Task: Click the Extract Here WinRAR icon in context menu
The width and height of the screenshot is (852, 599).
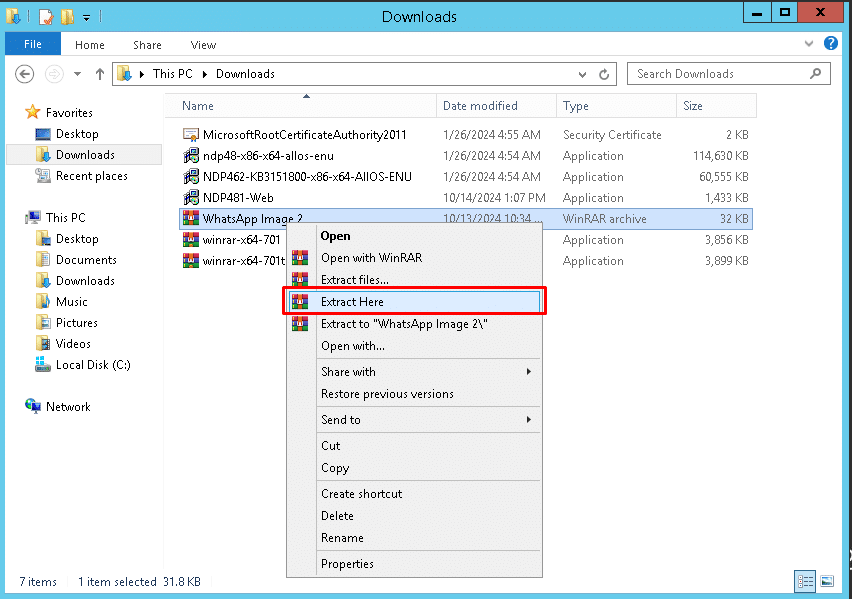Action: [300, 302]
